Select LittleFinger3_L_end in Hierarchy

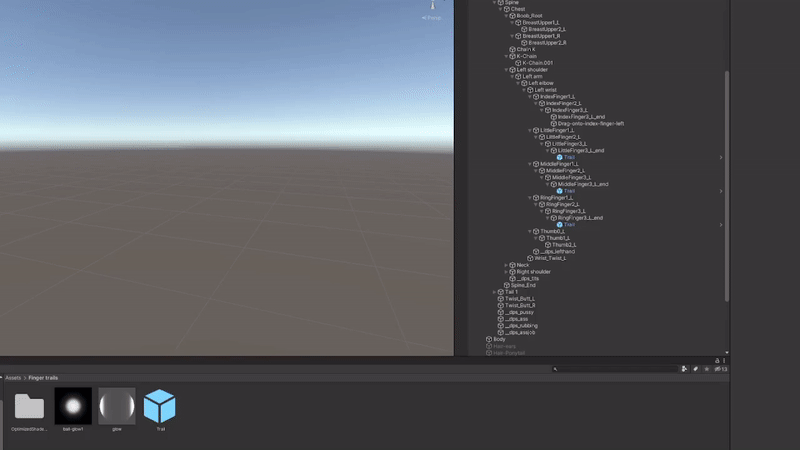pos(581,151)
